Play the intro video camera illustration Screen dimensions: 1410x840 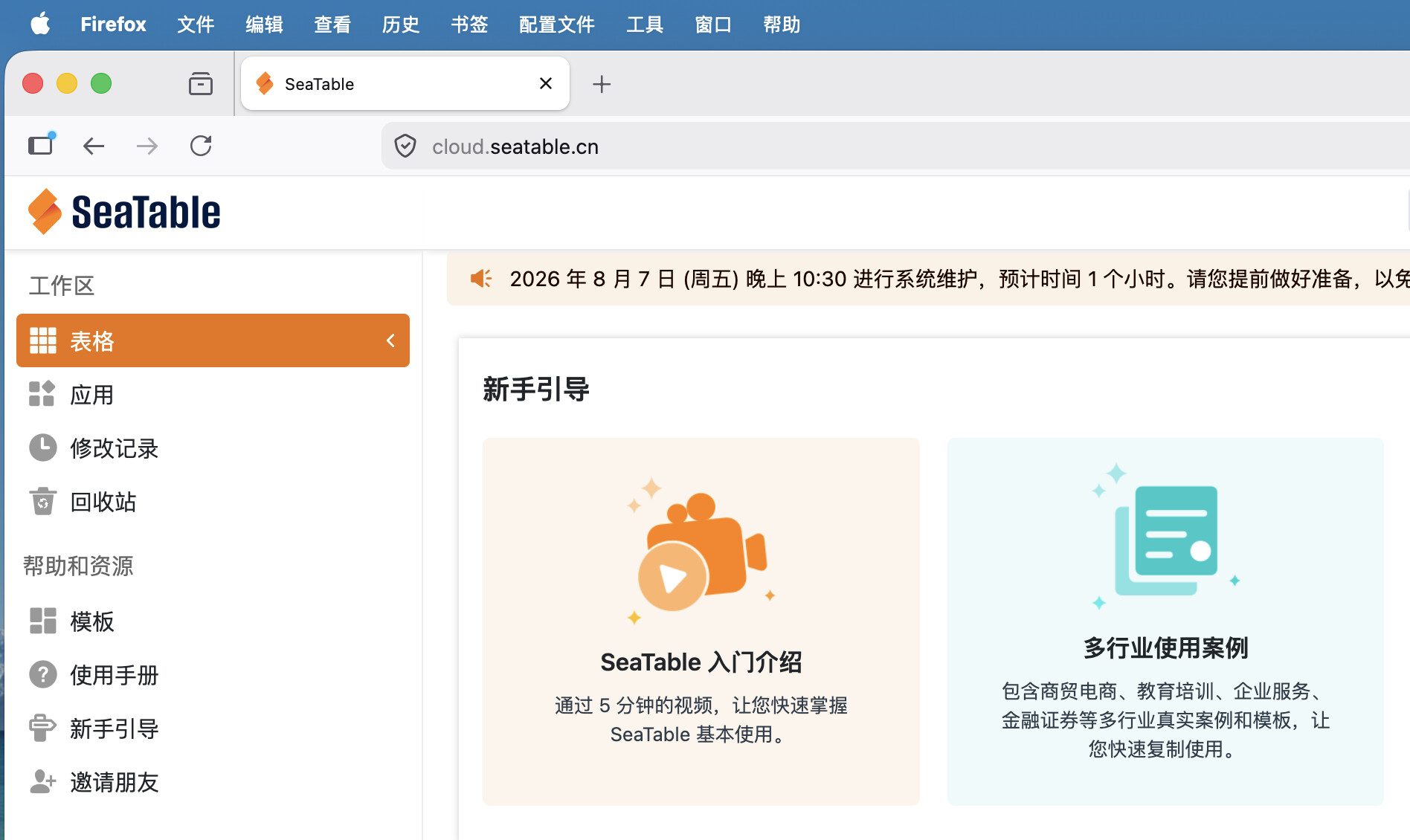tap(701, 550)
